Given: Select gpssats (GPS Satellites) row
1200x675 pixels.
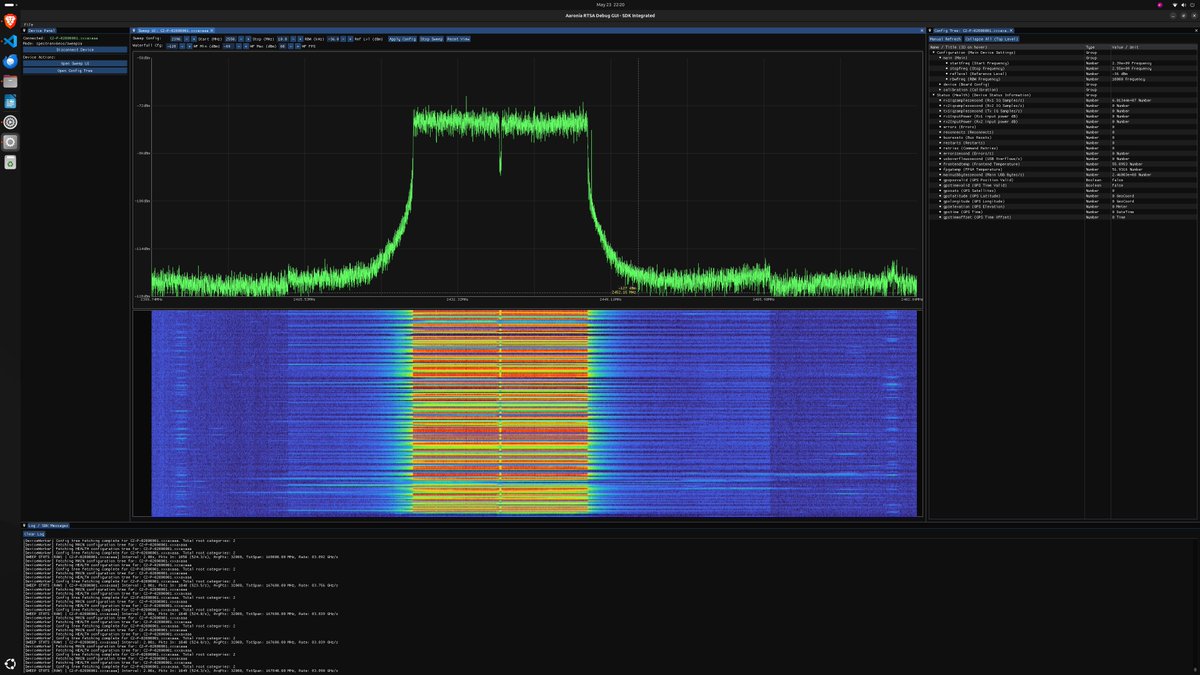Looking at the screenshot, I should point(1062,191).
